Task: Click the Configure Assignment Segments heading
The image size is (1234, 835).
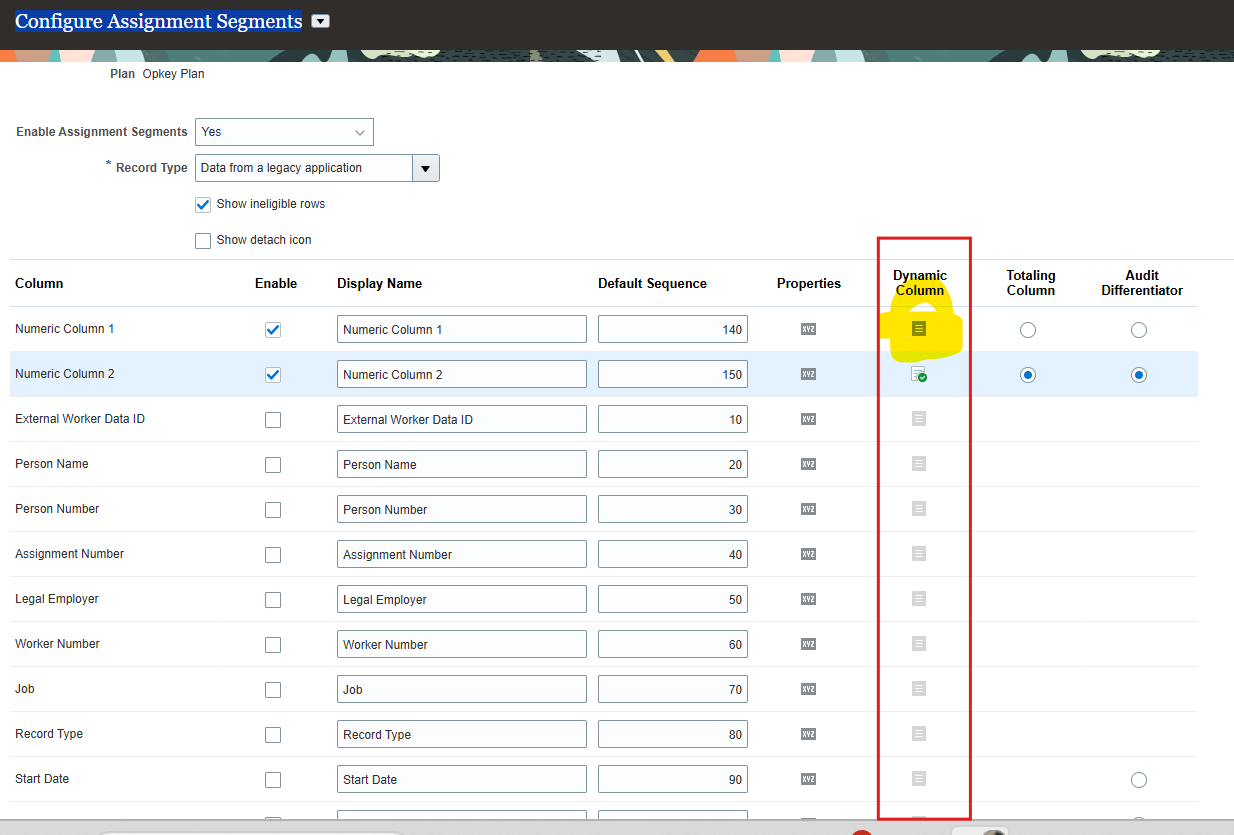Action: [157, 20]
